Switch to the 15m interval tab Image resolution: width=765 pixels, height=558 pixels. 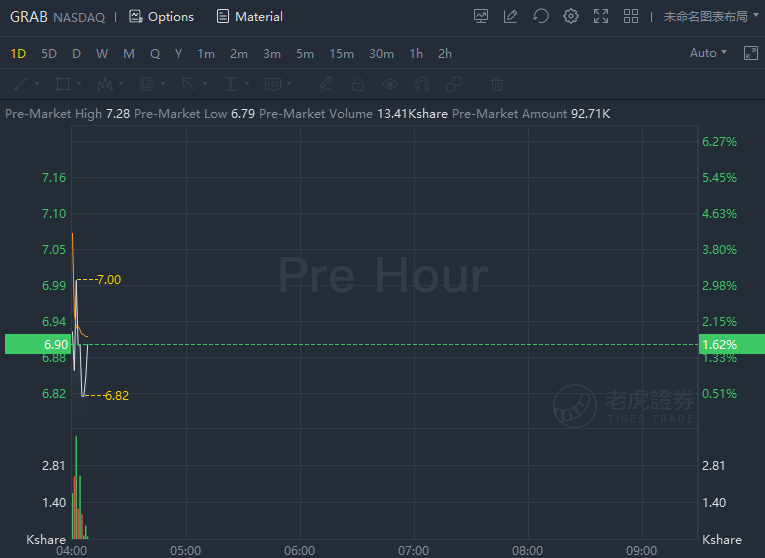(341, 53)
